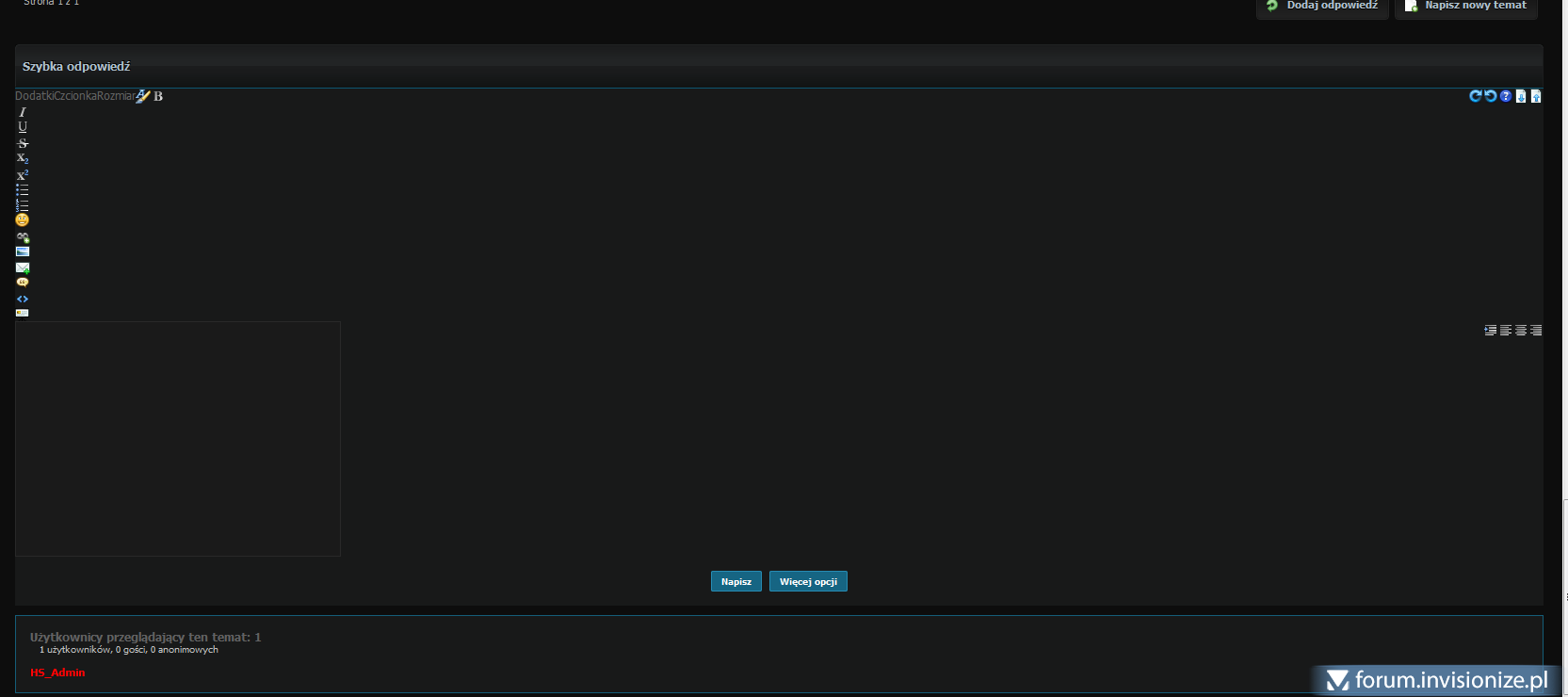Toggle italic formatting in the editor
The width and height of the screenshot is (1568, 697).
[23, 112]
